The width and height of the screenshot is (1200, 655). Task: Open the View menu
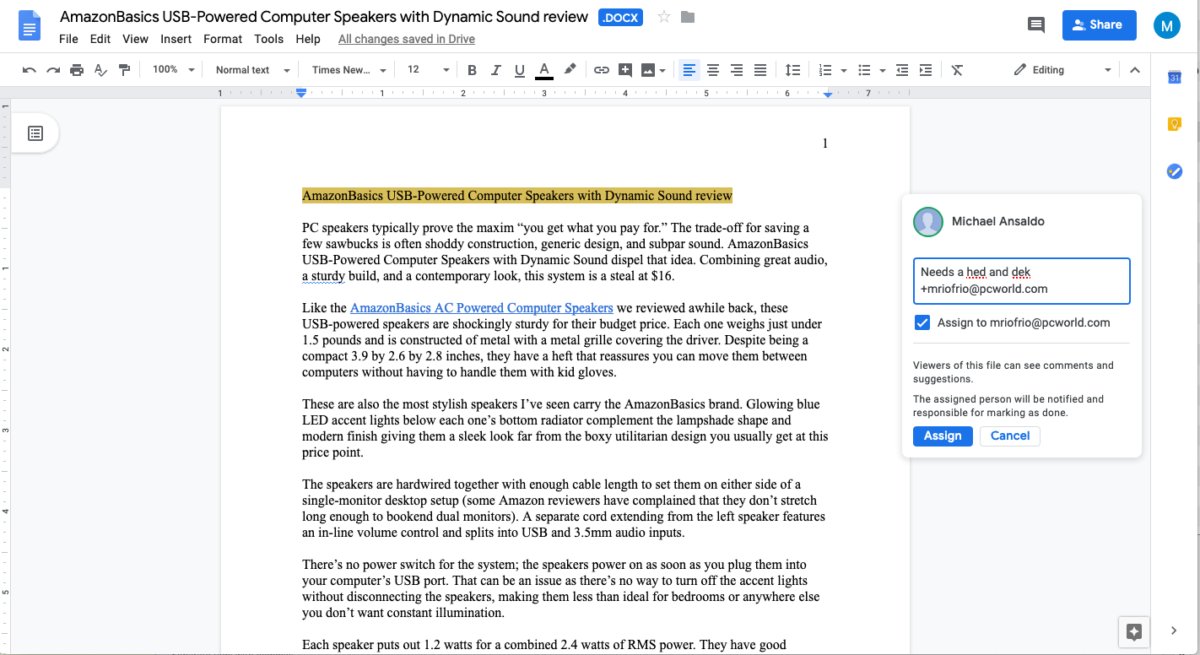(x=135, y=39)
